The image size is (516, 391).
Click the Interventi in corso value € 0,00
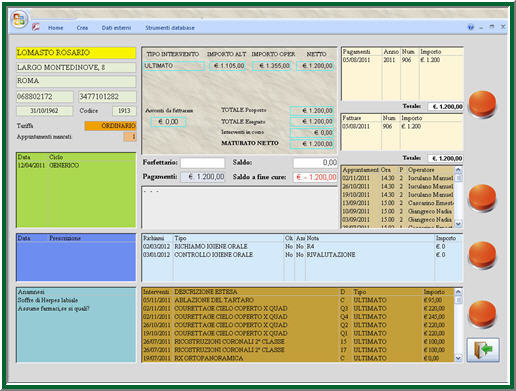pos(312,133)
